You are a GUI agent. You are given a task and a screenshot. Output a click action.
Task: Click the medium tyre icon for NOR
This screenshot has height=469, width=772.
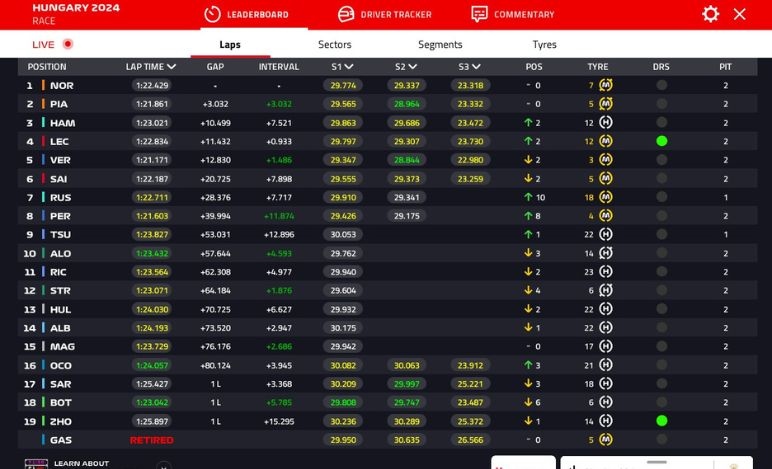click(605, 85)
